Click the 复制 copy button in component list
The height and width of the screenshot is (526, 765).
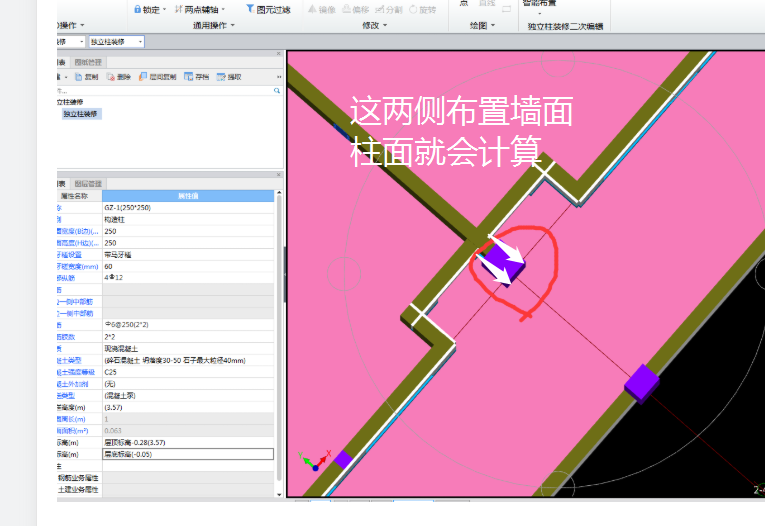point(86,77)
